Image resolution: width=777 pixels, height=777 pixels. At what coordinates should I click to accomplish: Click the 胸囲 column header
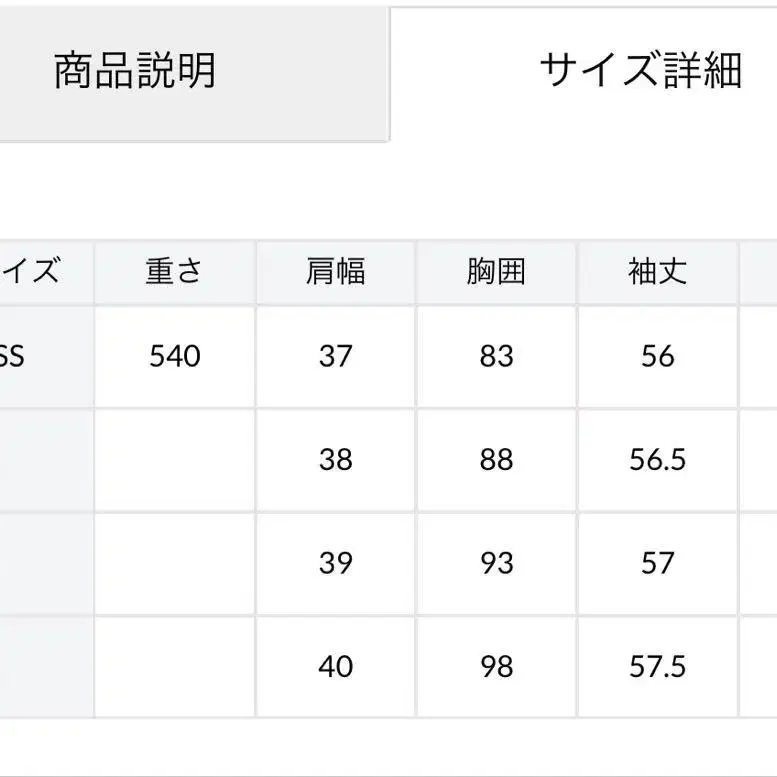point(496,272)
